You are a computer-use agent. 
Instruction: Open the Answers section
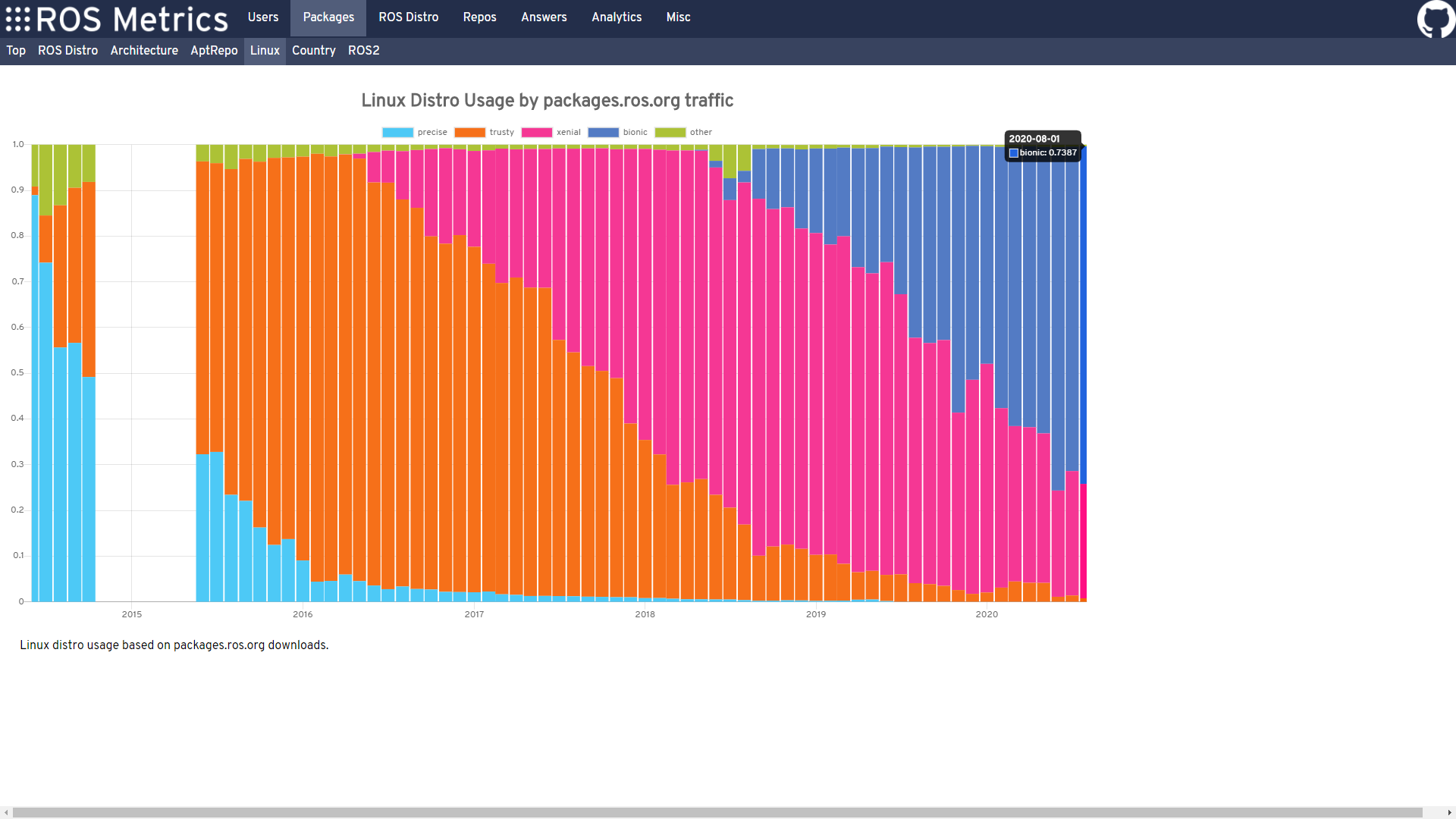(544, 17)
